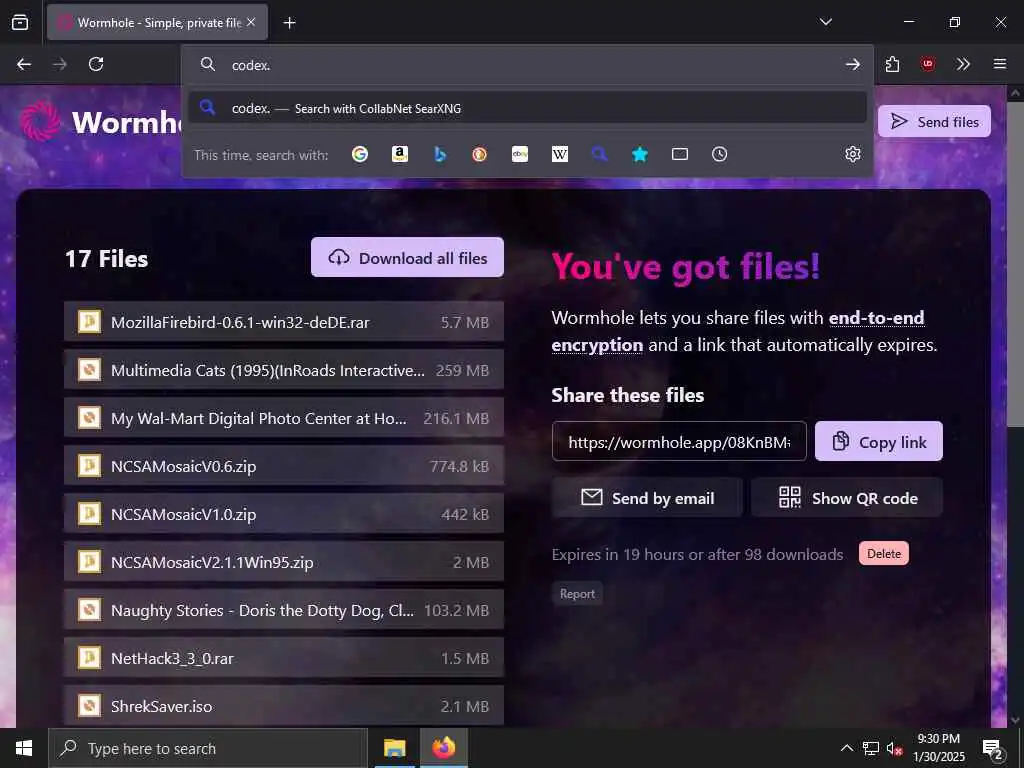Open the Extensions puzzle-piece icon
This screenshot has height=768, width=1024.
click(893, 64)
